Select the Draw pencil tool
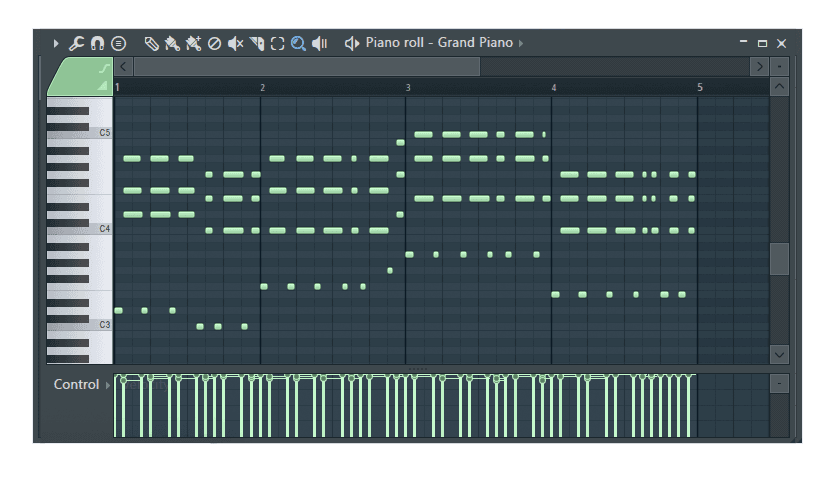The height and width of the screenshot is (484, 836). 151,43
